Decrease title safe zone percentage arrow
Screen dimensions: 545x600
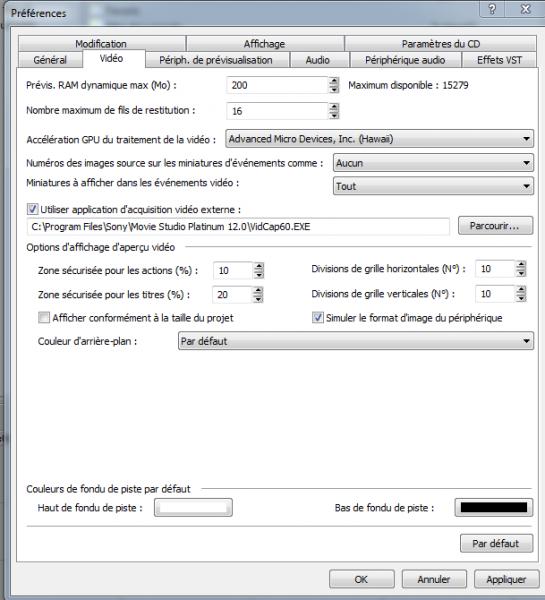tap(258, 298)
